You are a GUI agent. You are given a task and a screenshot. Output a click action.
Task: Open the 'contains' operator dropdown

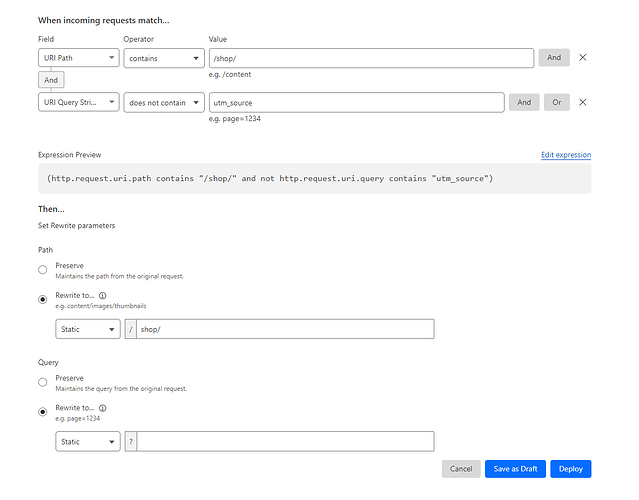click(x=165, y=58)
